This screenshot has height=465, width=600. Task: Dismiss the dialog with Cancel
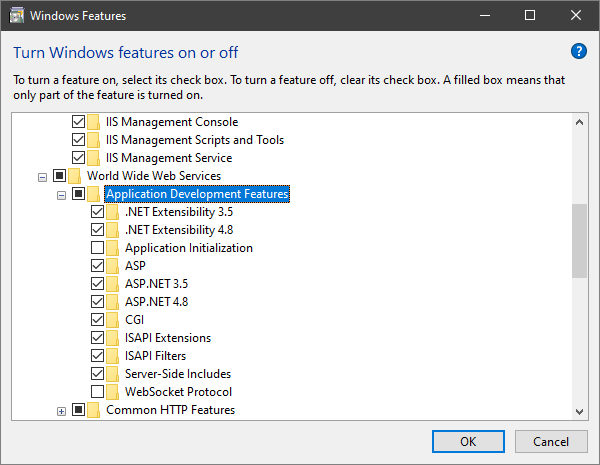pyautogui.click(x=551, y=441)
